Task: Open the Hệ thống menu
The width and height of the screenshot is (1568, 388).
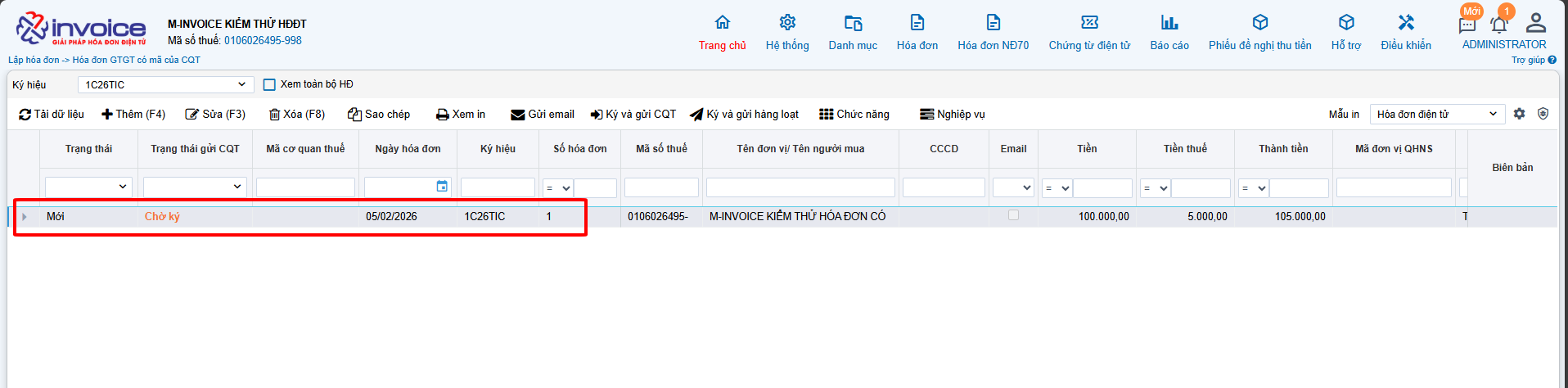Action: pyautogui.click(x=786, y=33)
